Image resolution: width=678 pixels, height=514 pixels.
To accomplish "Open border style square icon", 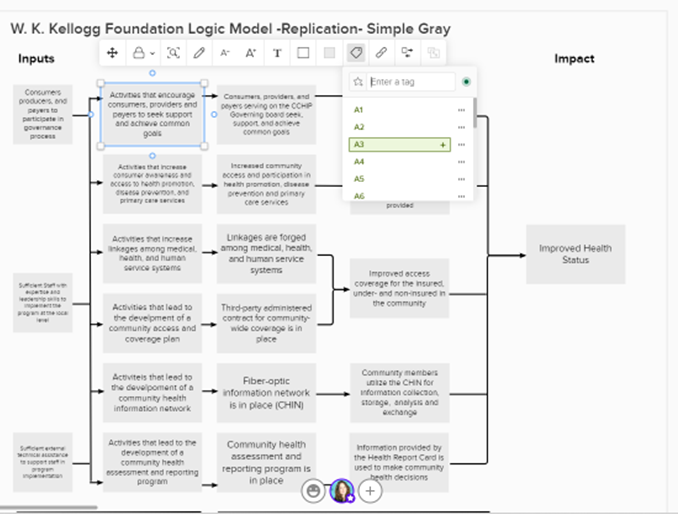I will click(x=303, y=53).
